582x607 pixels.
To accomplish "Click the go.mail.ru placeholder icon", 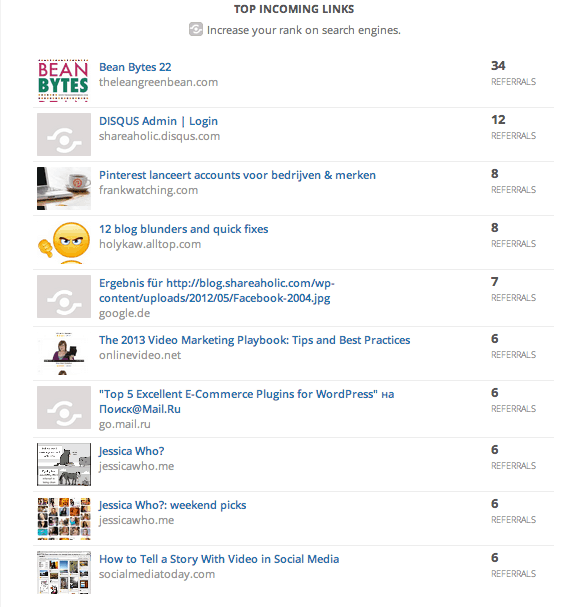I will (x=64, y=408).
